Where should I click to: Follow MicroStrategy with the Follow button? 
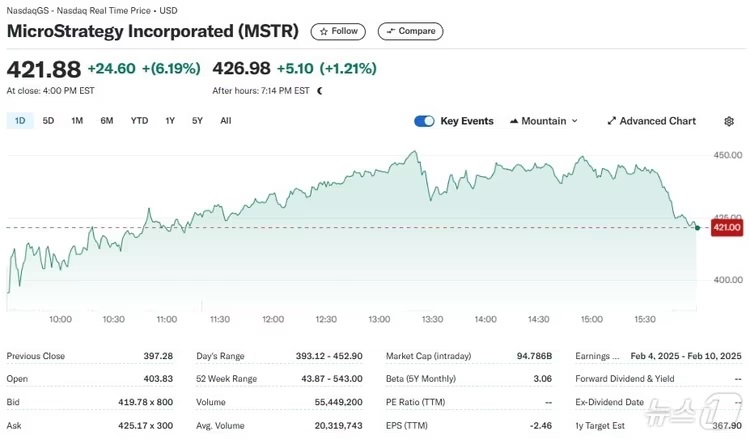pyautogui.click(x=338, y=31)
